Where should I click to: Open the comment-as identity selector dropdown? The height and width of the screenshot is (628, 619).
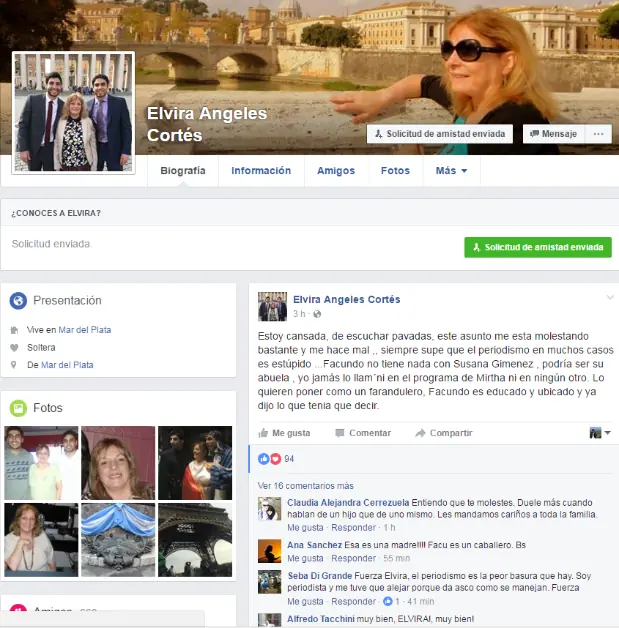[600, 433]
